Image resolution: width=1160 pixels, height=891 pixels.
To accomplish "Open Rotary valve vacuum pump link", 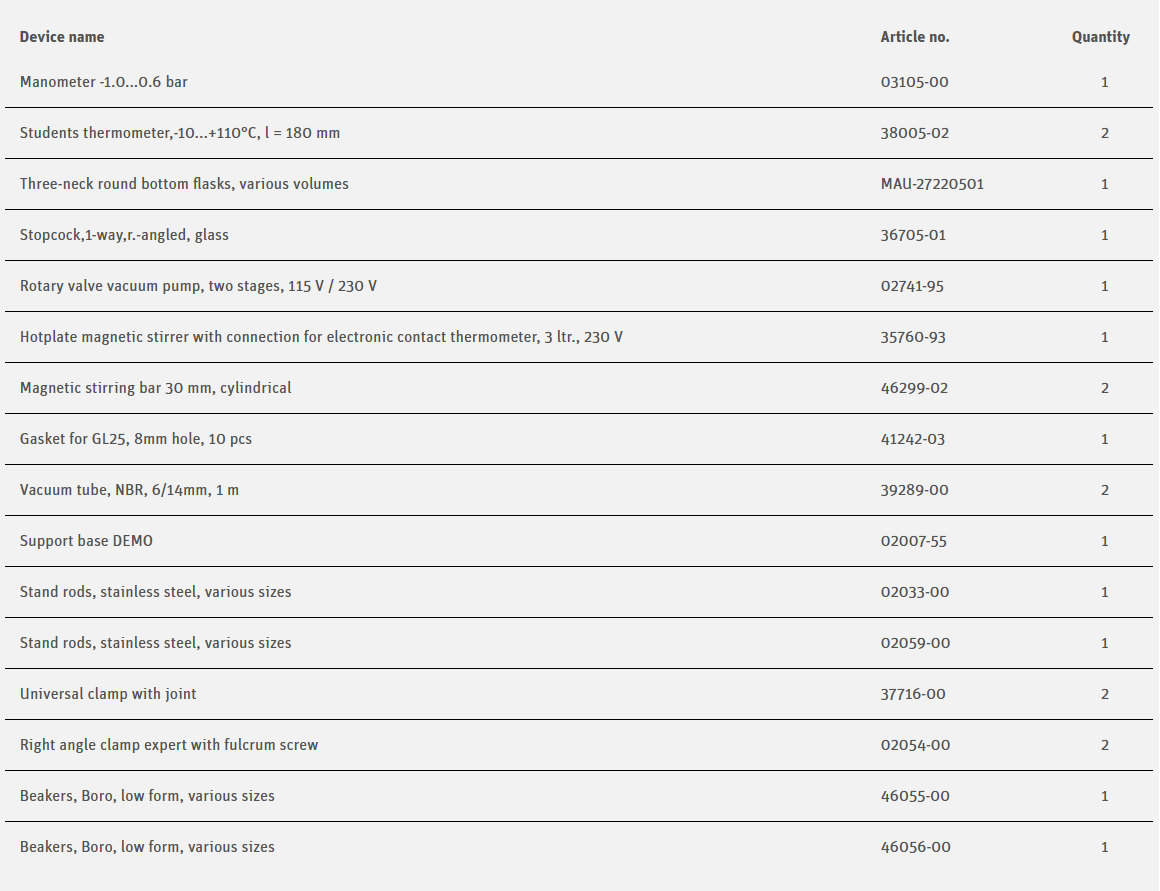I will tap(198, 286).
